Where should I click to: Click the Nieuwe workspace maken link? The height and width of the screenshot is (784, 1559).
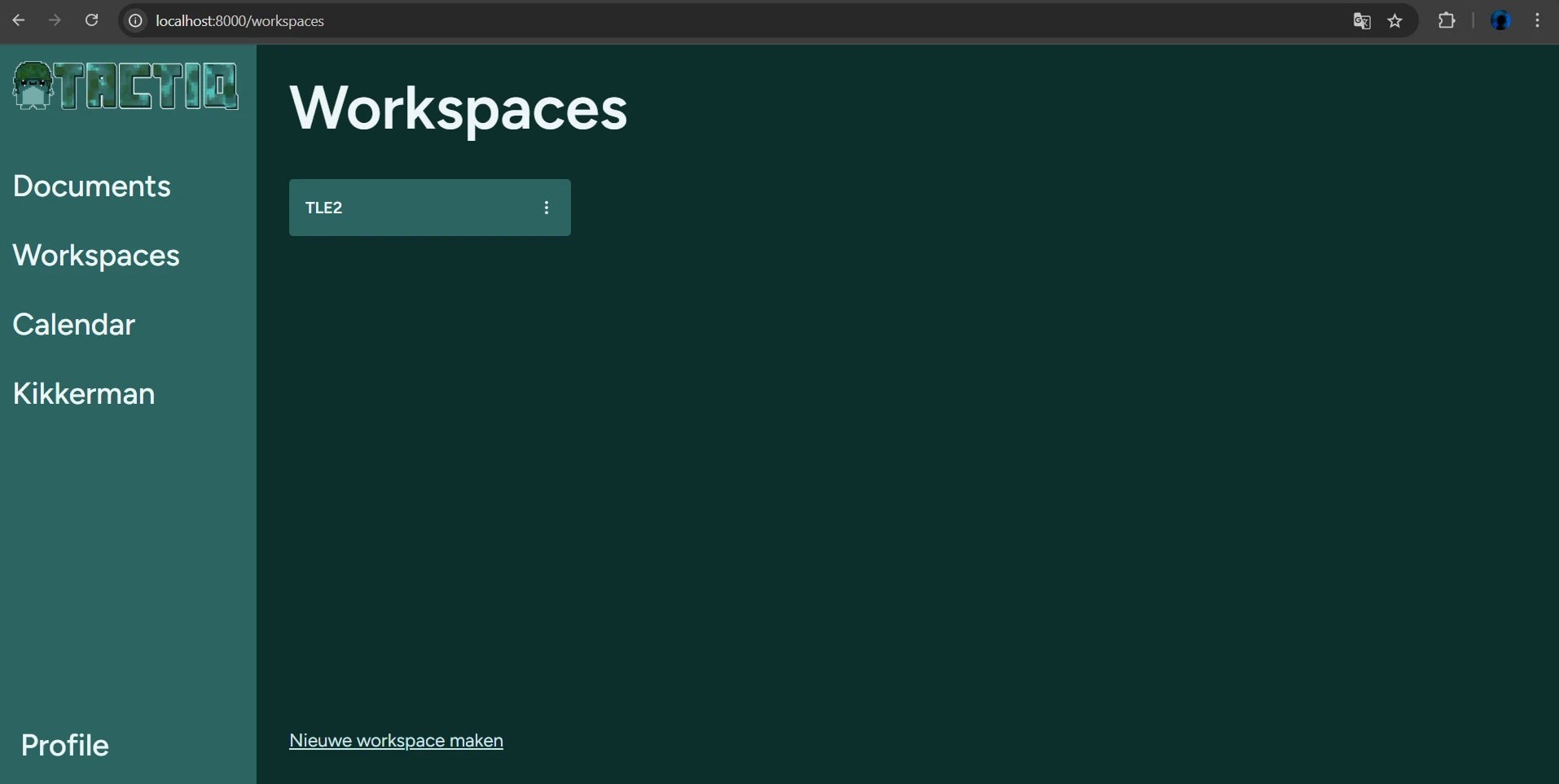396,740
